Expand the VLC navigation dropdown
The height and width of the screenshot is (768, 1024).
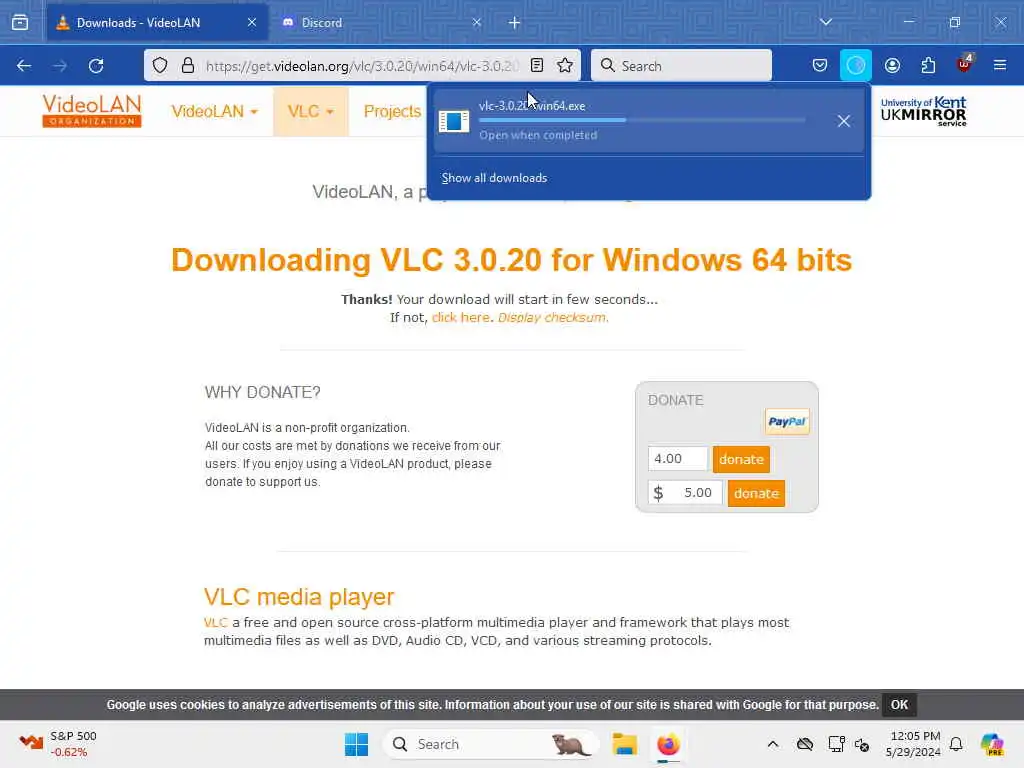pyautogui.click(x=311, y=111)
